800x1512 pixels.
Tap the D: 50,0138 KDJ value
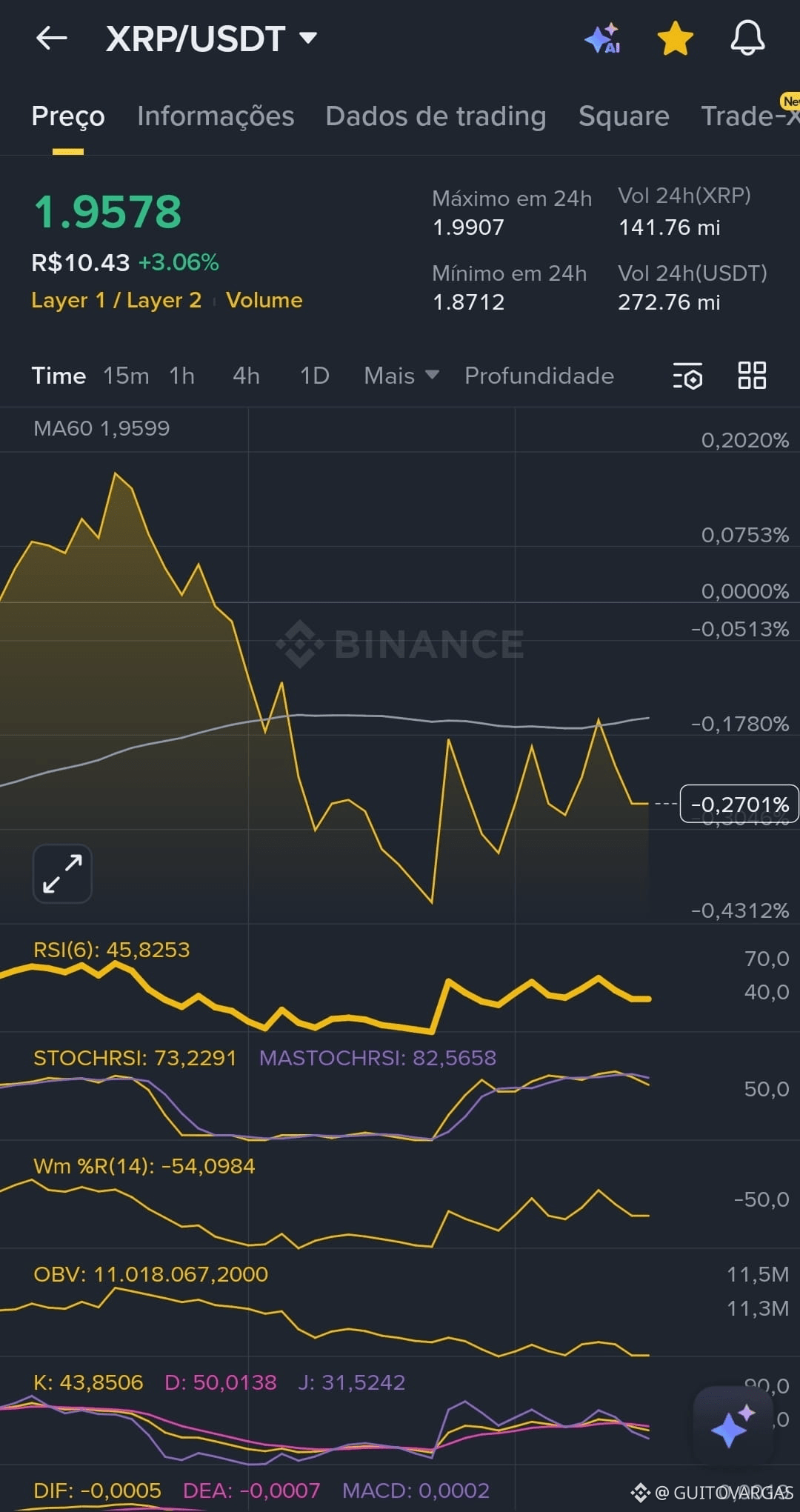coord(221,1382)
